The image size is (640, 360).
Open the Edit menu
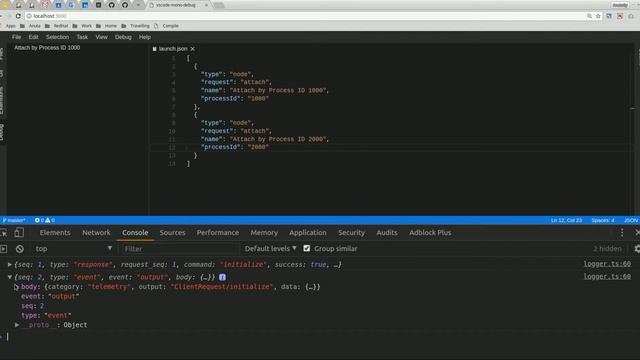(33, 37)
